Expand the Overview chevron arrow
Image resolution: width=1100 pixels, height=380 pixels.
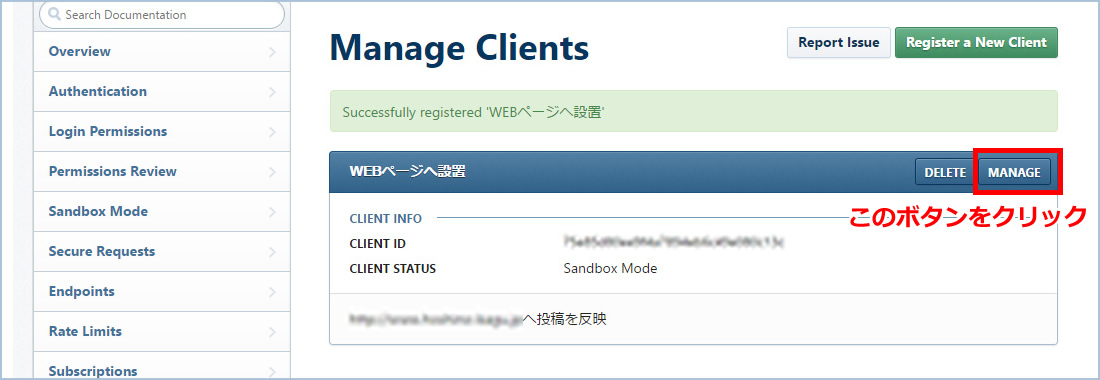click(x=272, y=52)
